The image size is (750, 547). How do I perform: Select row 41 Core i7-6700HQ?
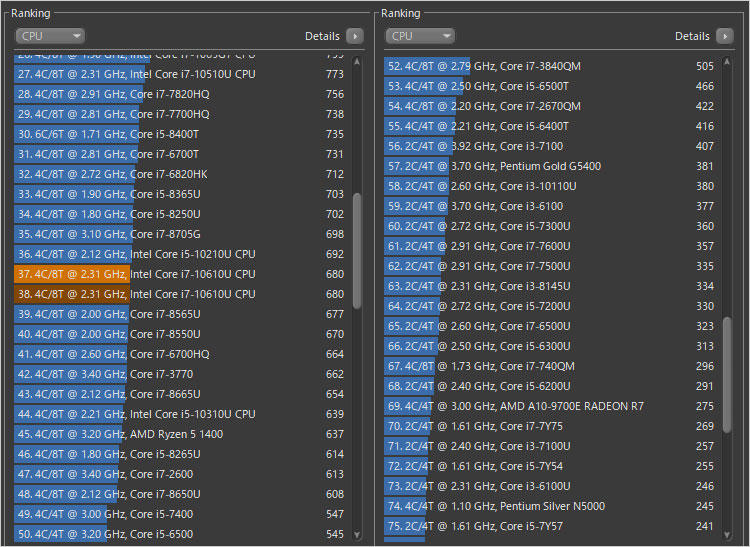[182, 354]
